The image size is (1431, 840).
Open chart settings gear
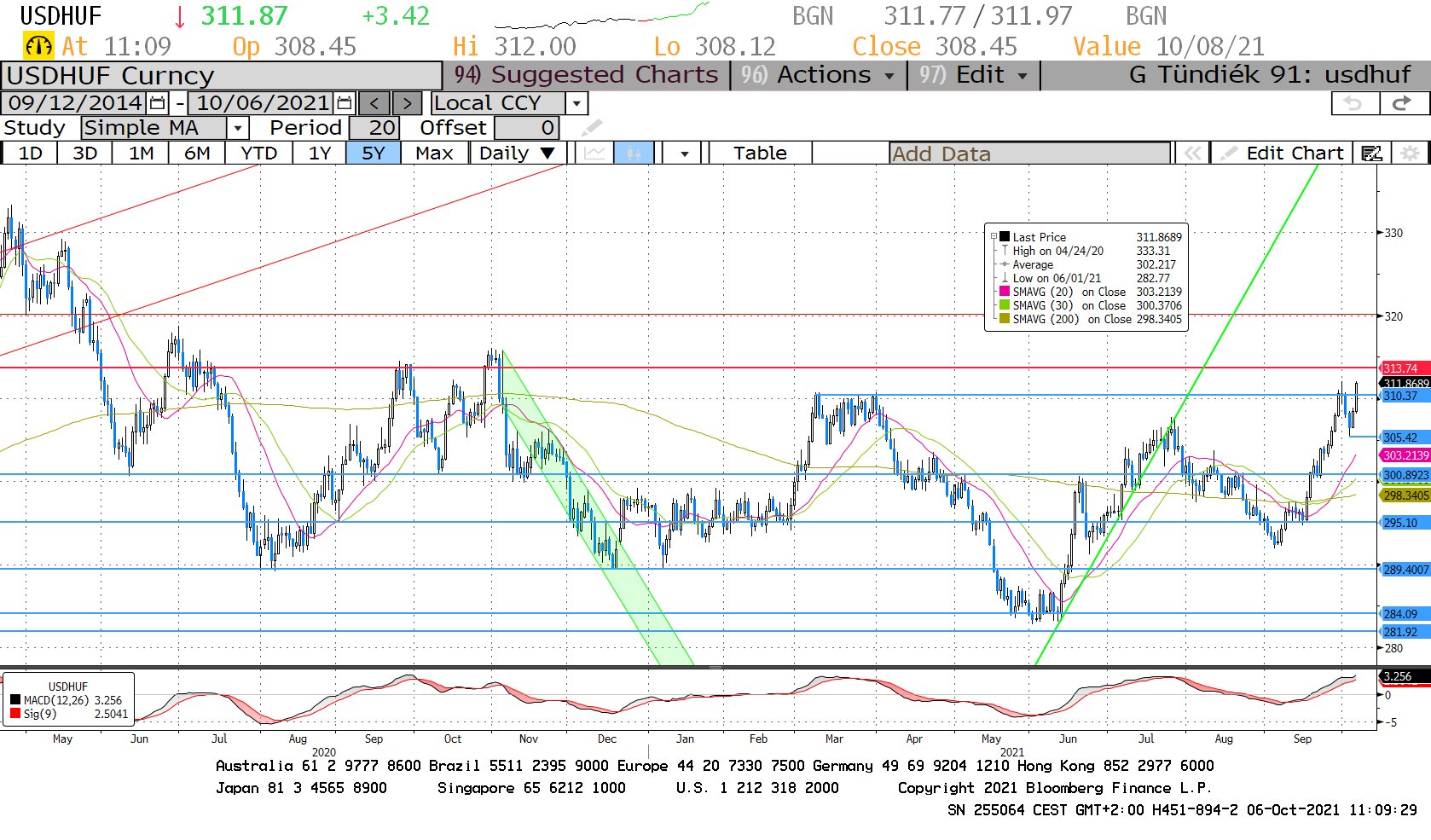[1410, 154]
